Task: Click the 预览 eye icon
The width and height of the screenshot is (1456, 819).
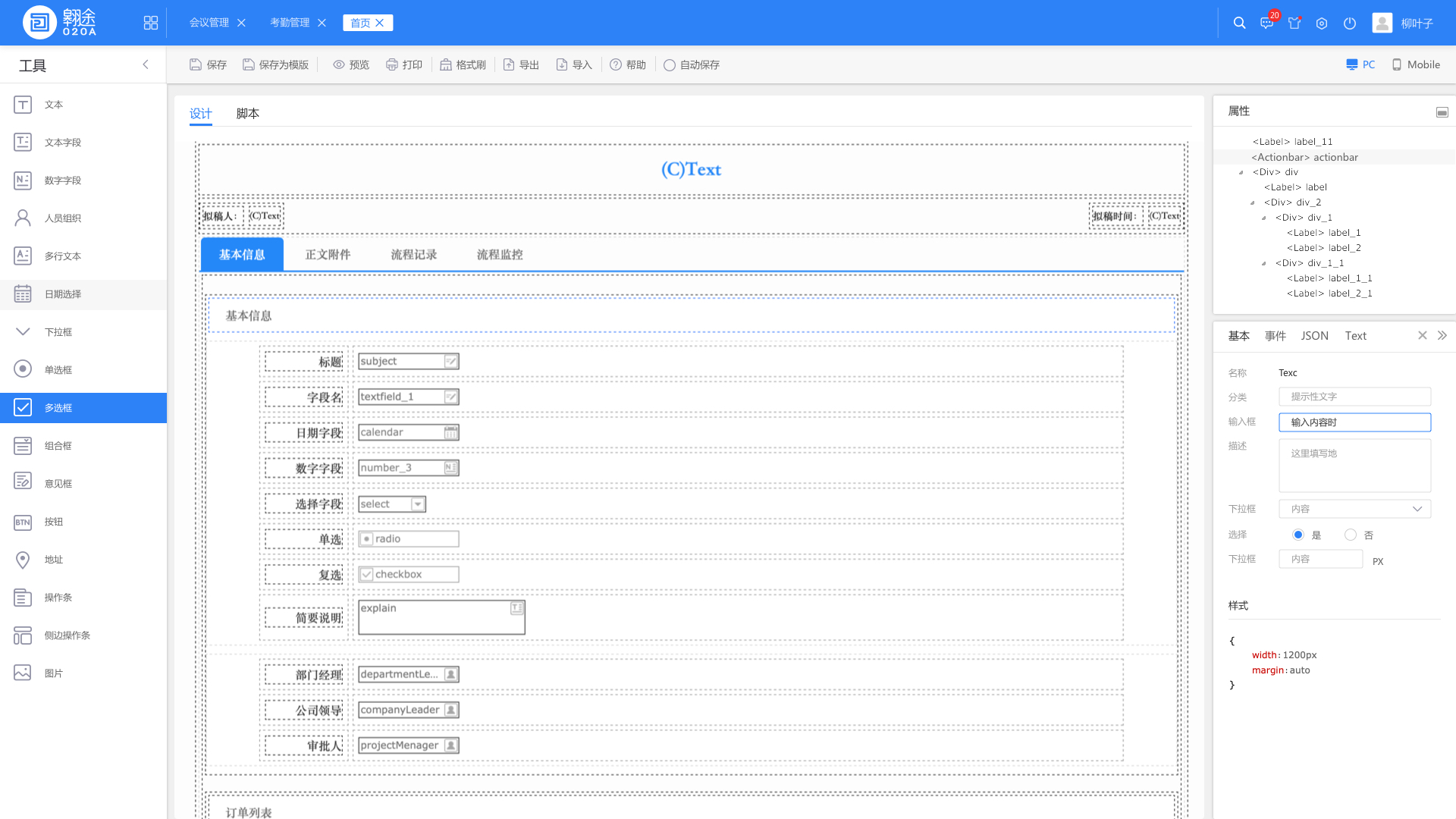Action: (x=339, y=64)
